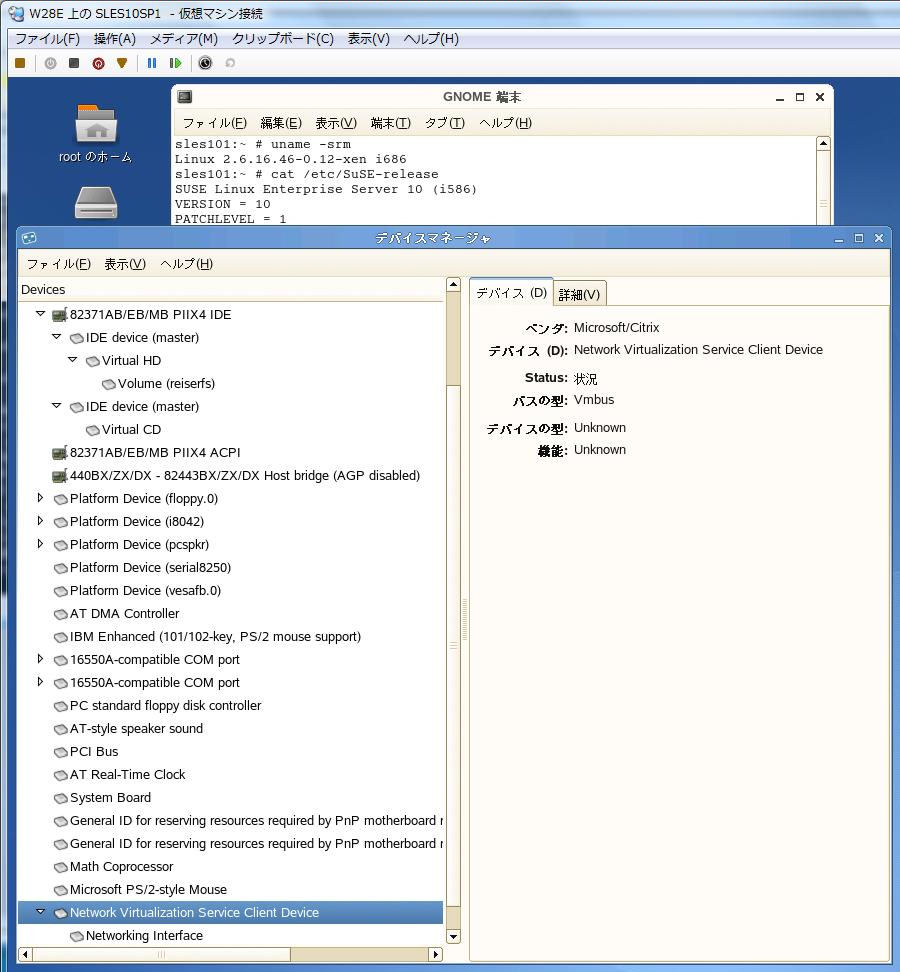Open 編集(E) menu in GNOME terminal

pos(281,123)
